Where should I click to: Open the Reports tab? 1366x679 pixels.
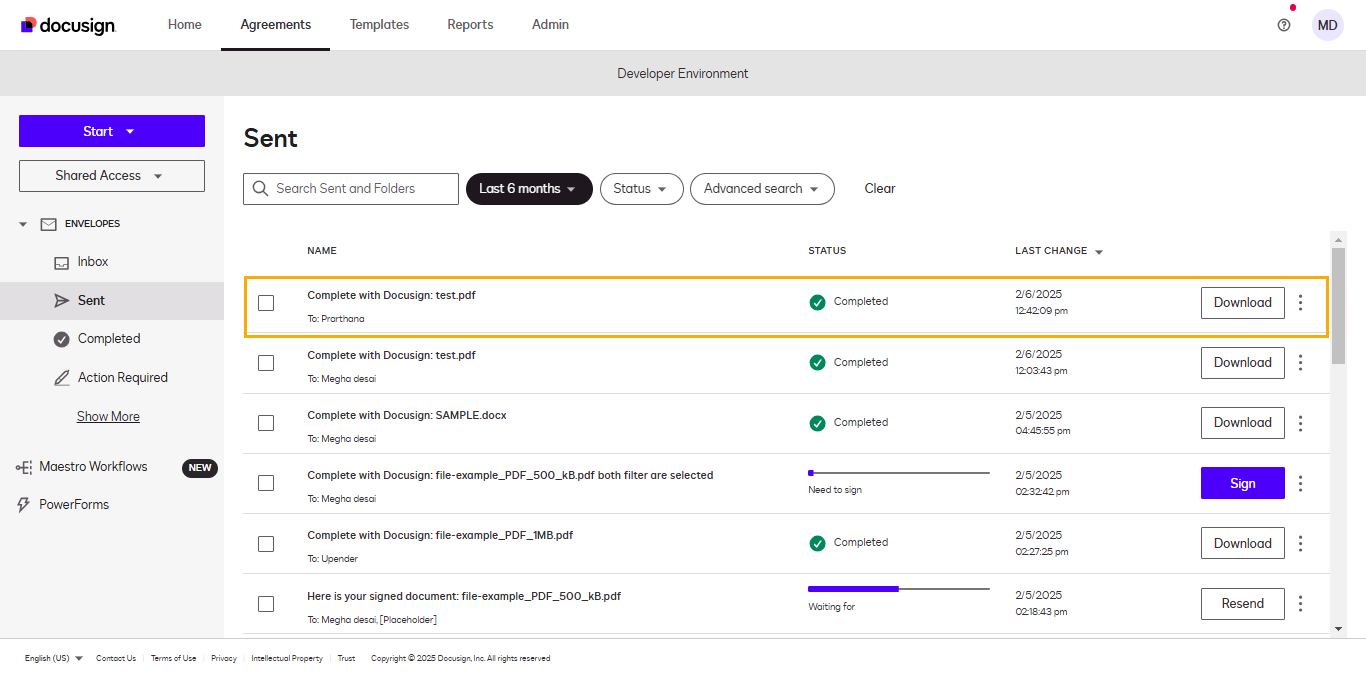(470, 25)
